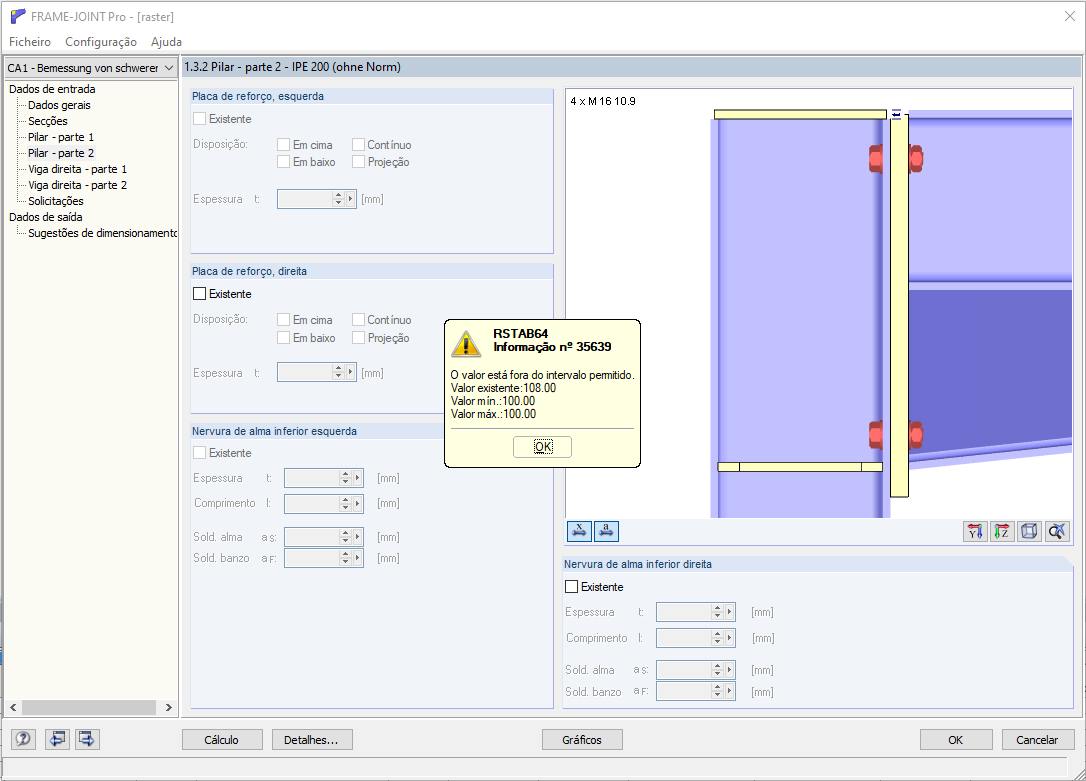Select Viga direita - parte 1 entry
This screenshot has width=1086, height=781.
(78, 168)
